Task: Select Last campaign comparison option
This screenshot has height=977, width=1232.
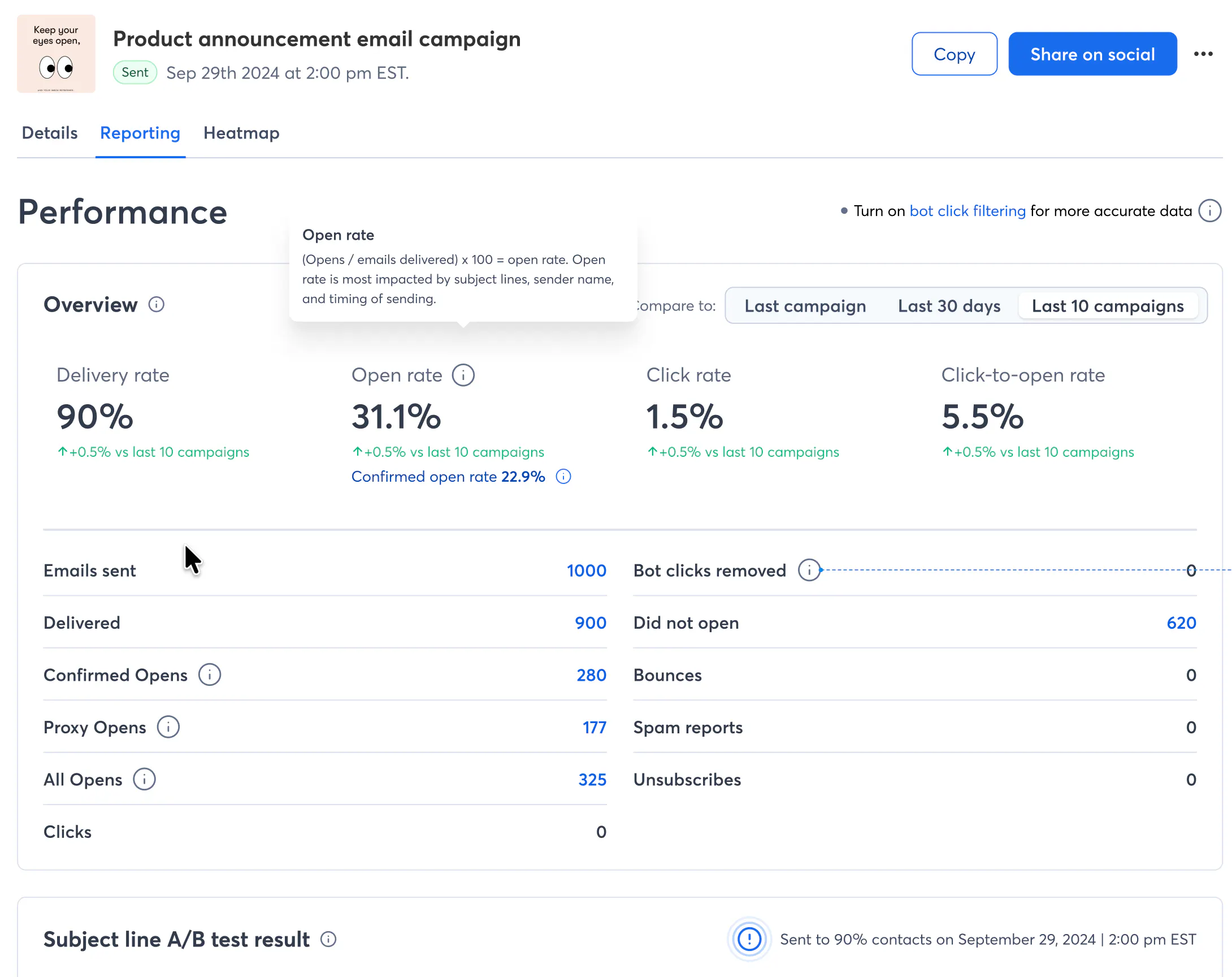Action: click(805, 306)
